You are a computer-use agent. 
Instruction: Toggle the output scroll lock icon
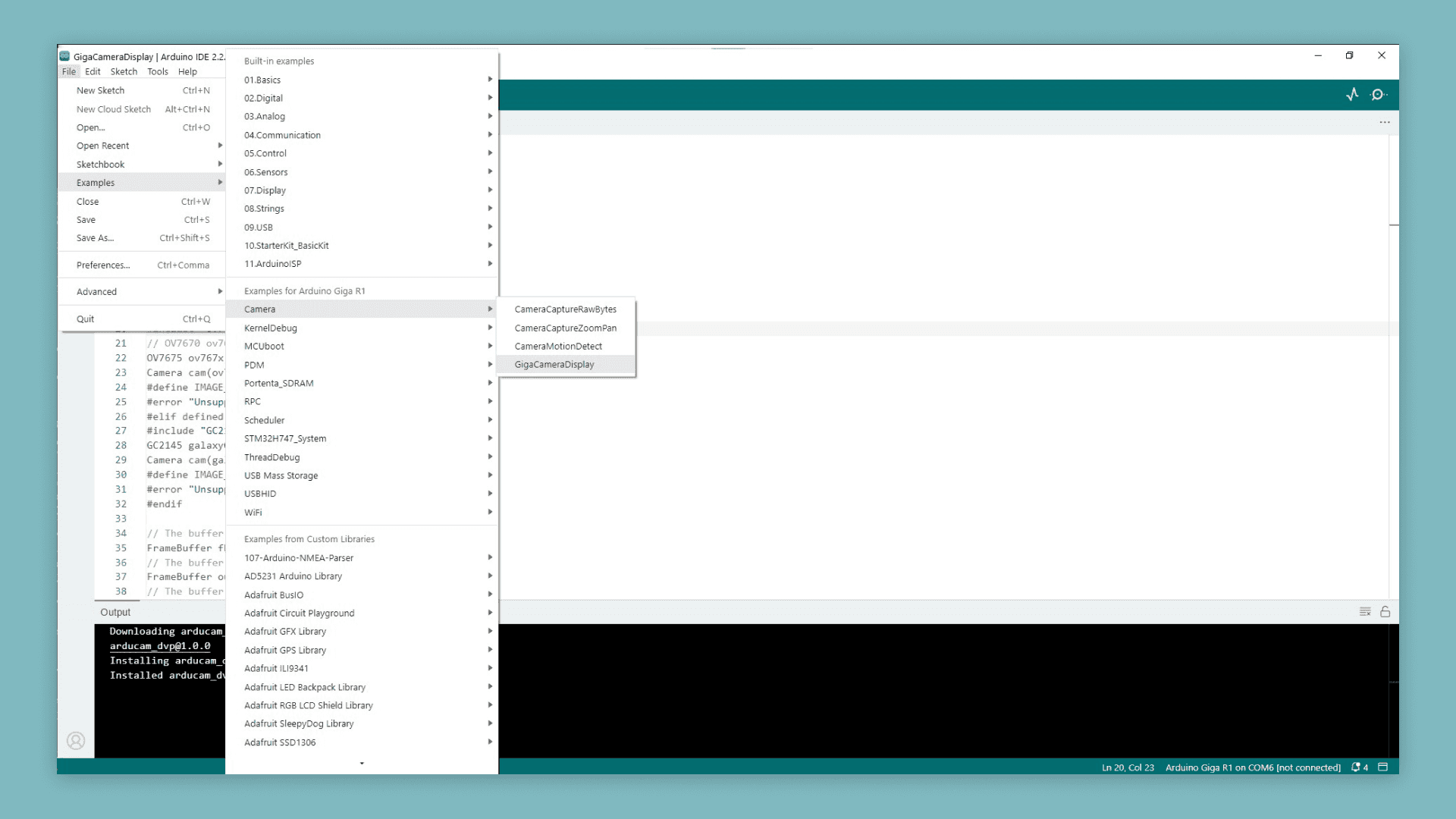click(1385, 612)
